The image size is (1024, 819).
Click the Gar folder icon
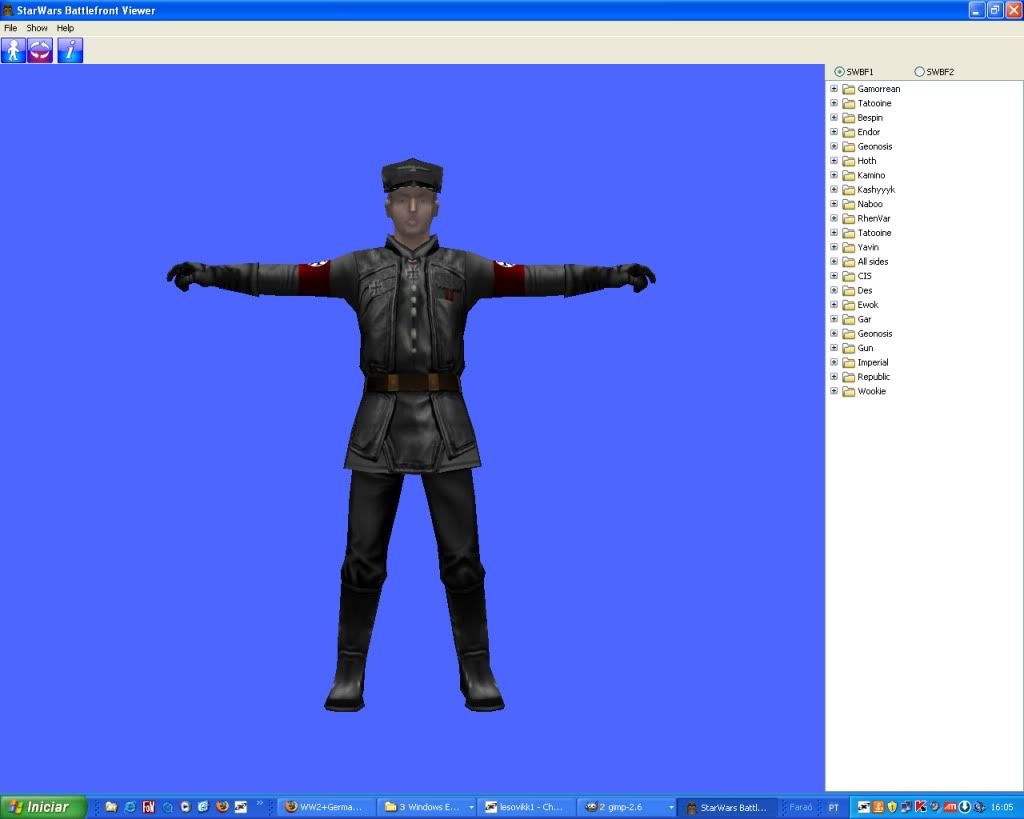[x=848, y=319]
